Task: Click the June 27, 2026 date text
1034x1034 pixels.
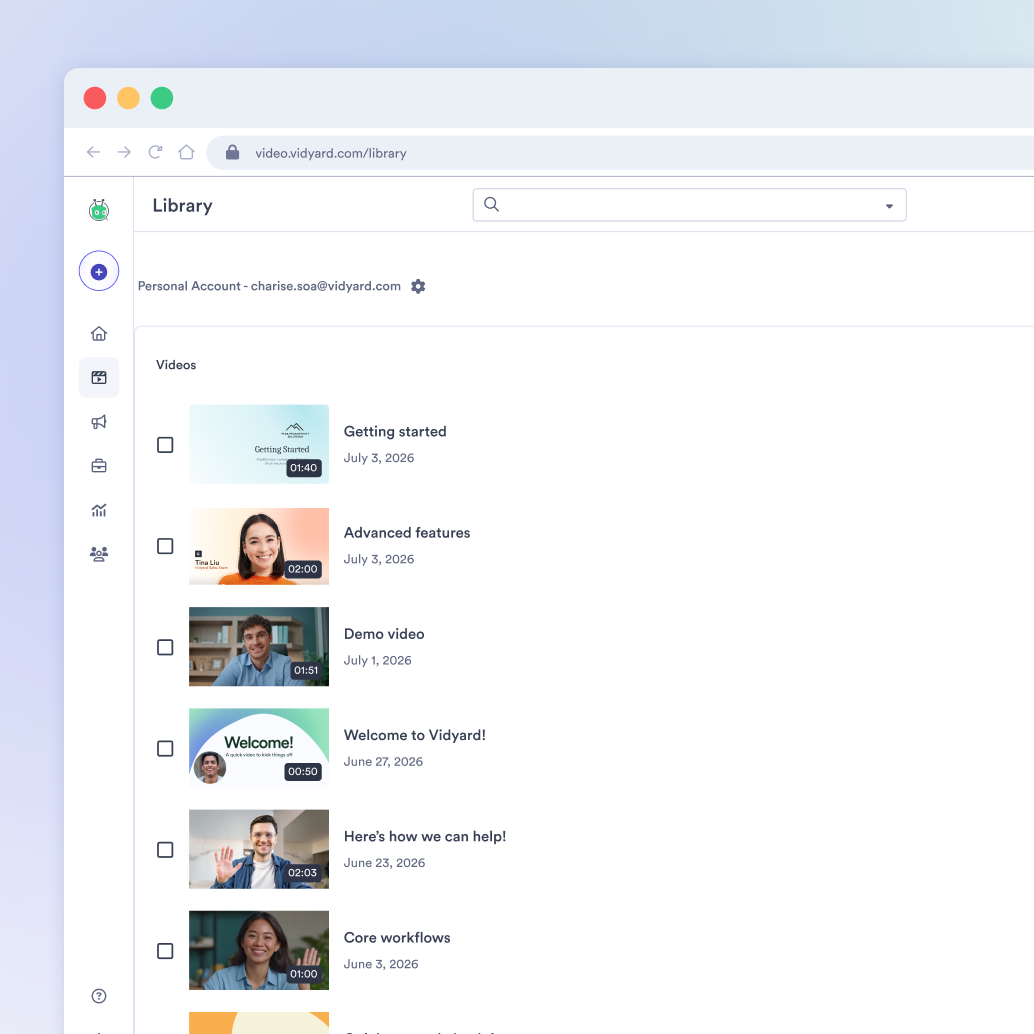Action: pos(383,762)
